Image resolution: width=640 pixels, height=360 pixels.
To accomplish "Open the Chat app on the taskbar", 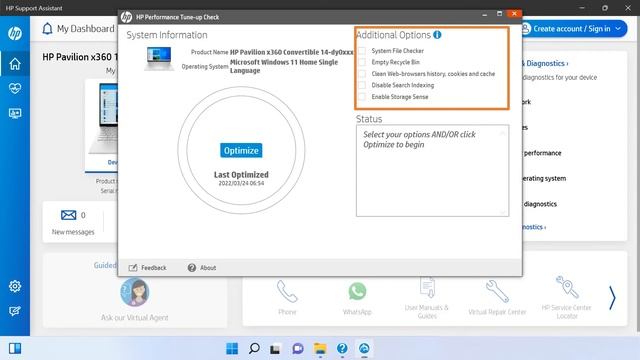I will pyautogui.click(x=298, y=349).
